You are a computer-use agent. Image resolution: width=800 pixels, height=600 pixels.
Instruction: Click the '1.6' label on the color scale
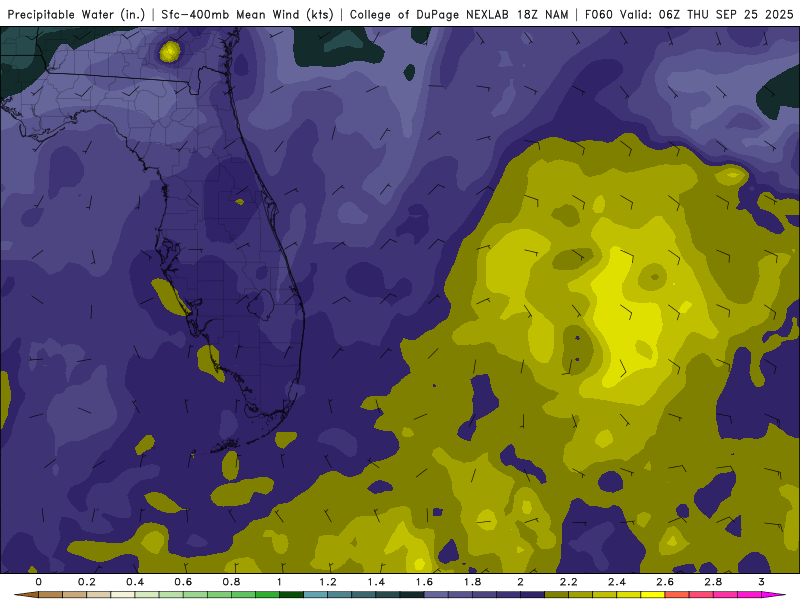coord(424,582)
